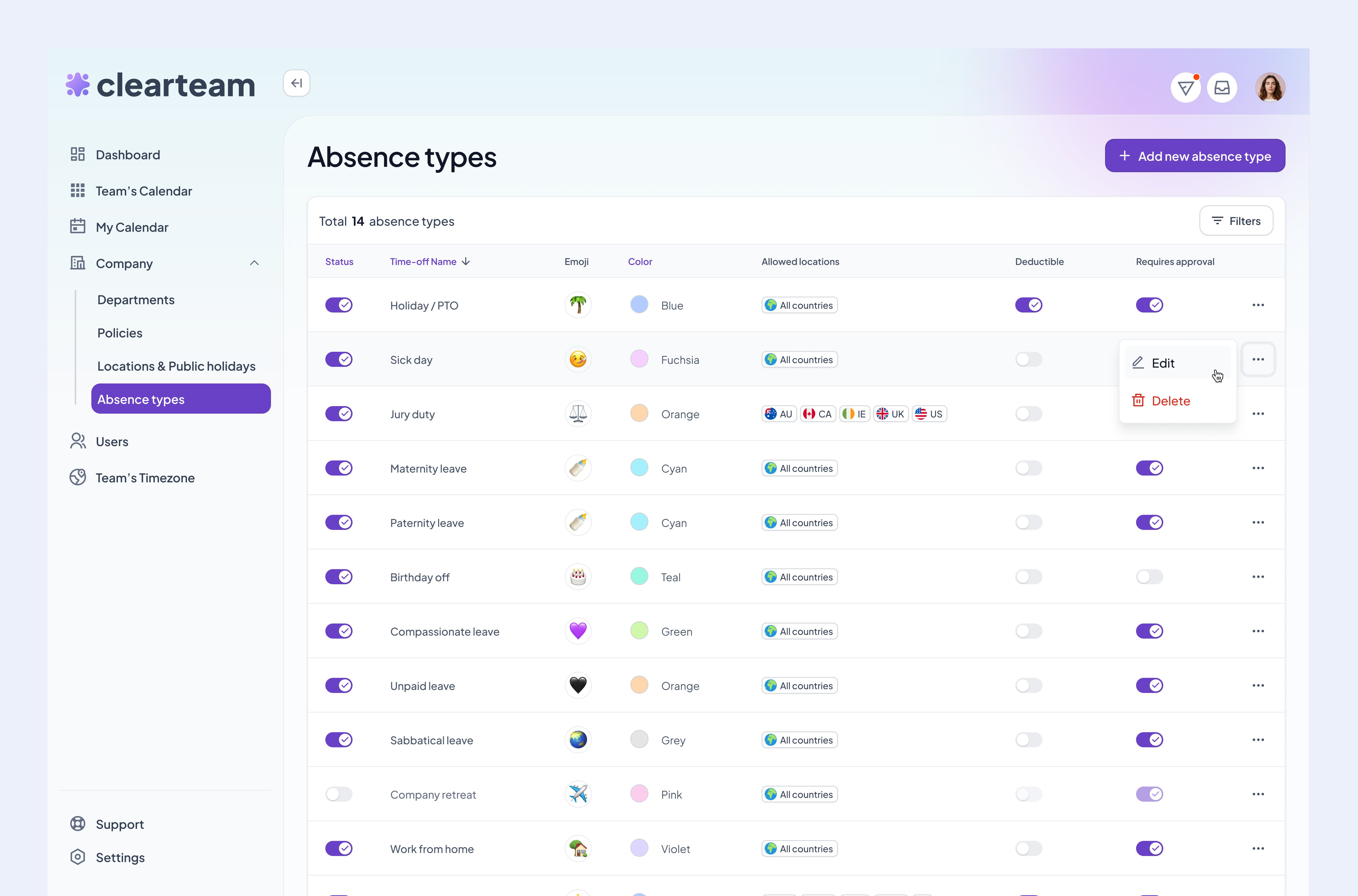The image size is (1358, 896).
Task: Enable the Sick day deductible toggle
Action: coord(1028,359)
